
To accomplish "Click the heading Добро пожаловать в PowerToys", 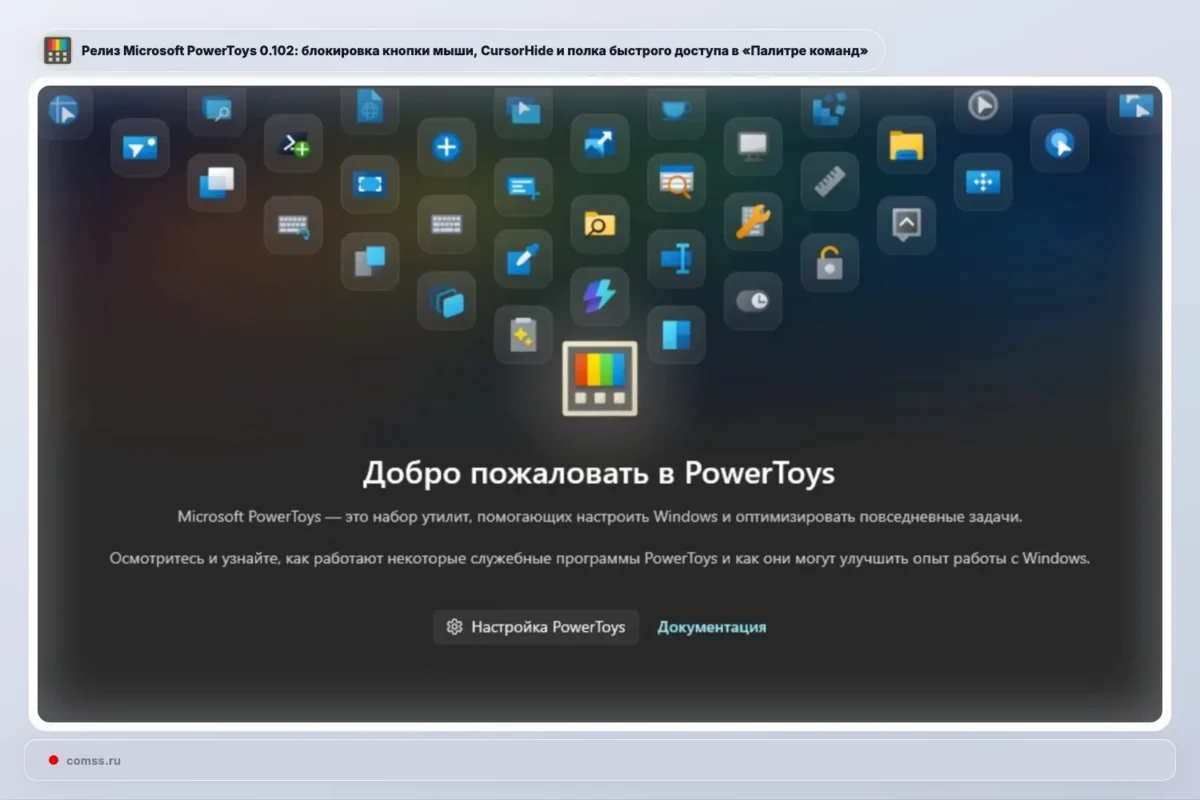I will coord(599,472).
